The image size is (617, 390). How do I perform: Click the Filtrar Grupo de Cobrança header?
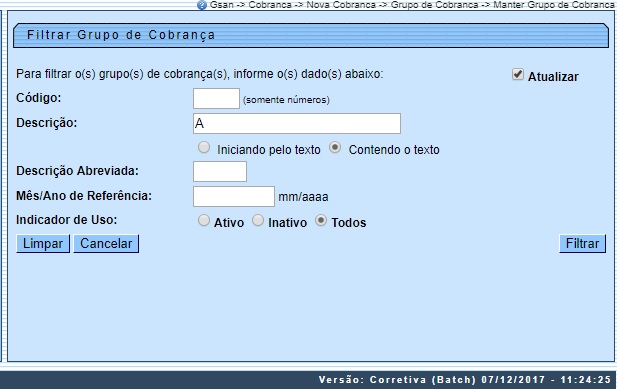[311, 35]
